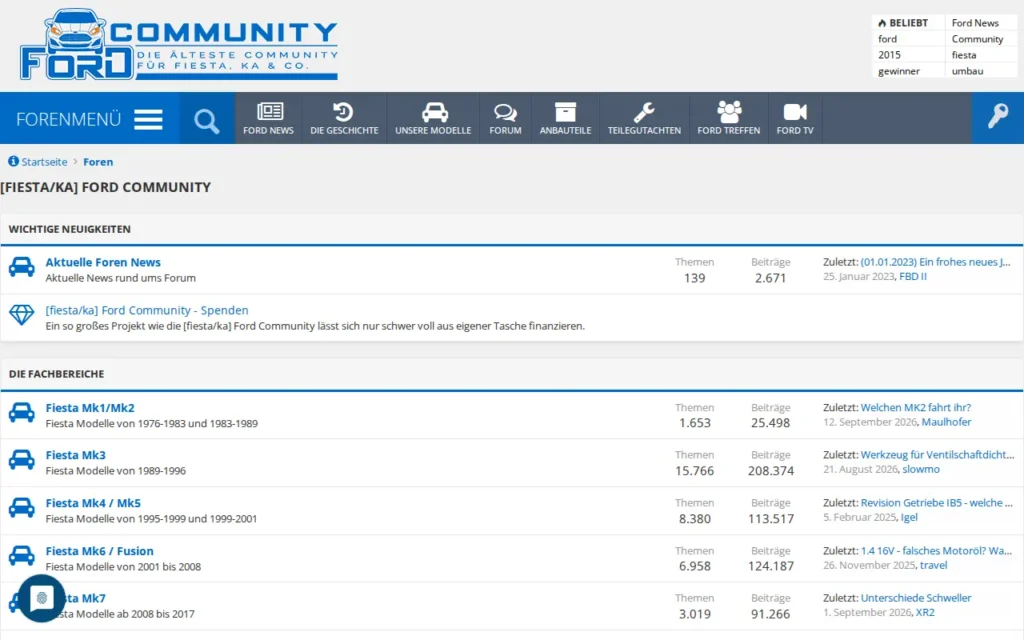Click popular tag ford
The height and width of the screenshot is (640, 1024).
pos(888,39)
